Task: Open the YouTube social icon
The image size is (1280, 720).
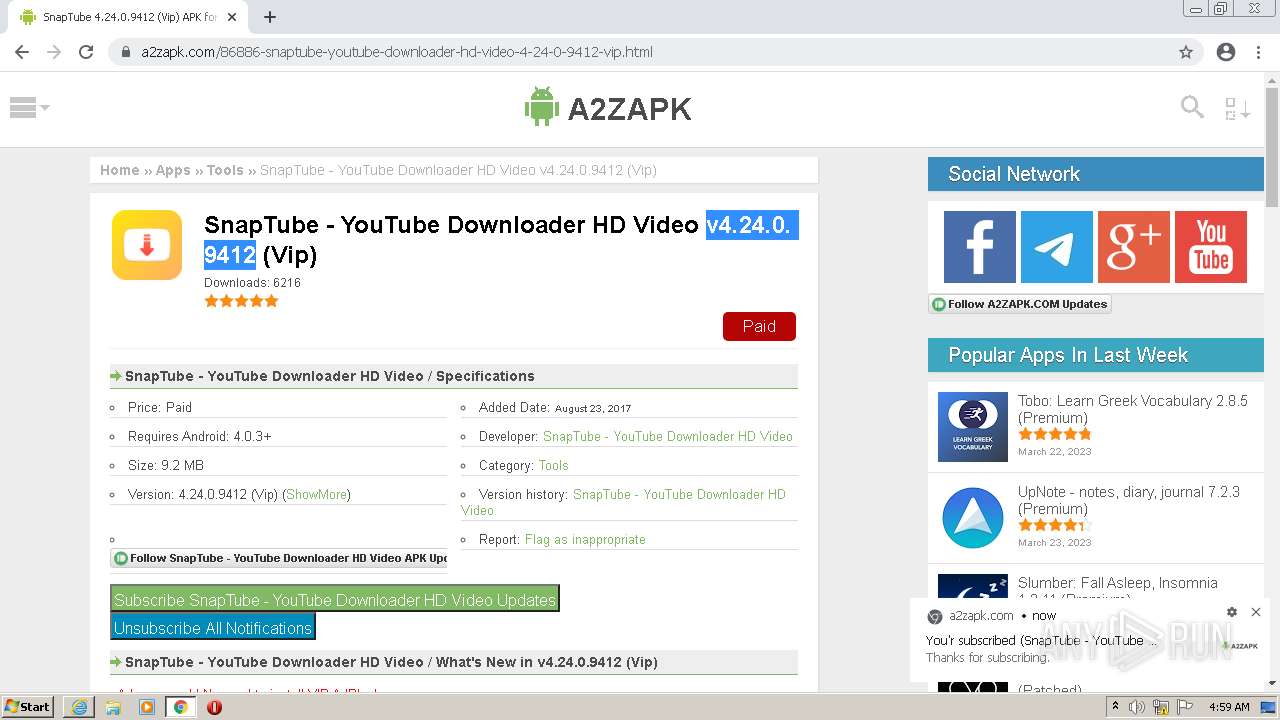Action: click(1211, 247)
